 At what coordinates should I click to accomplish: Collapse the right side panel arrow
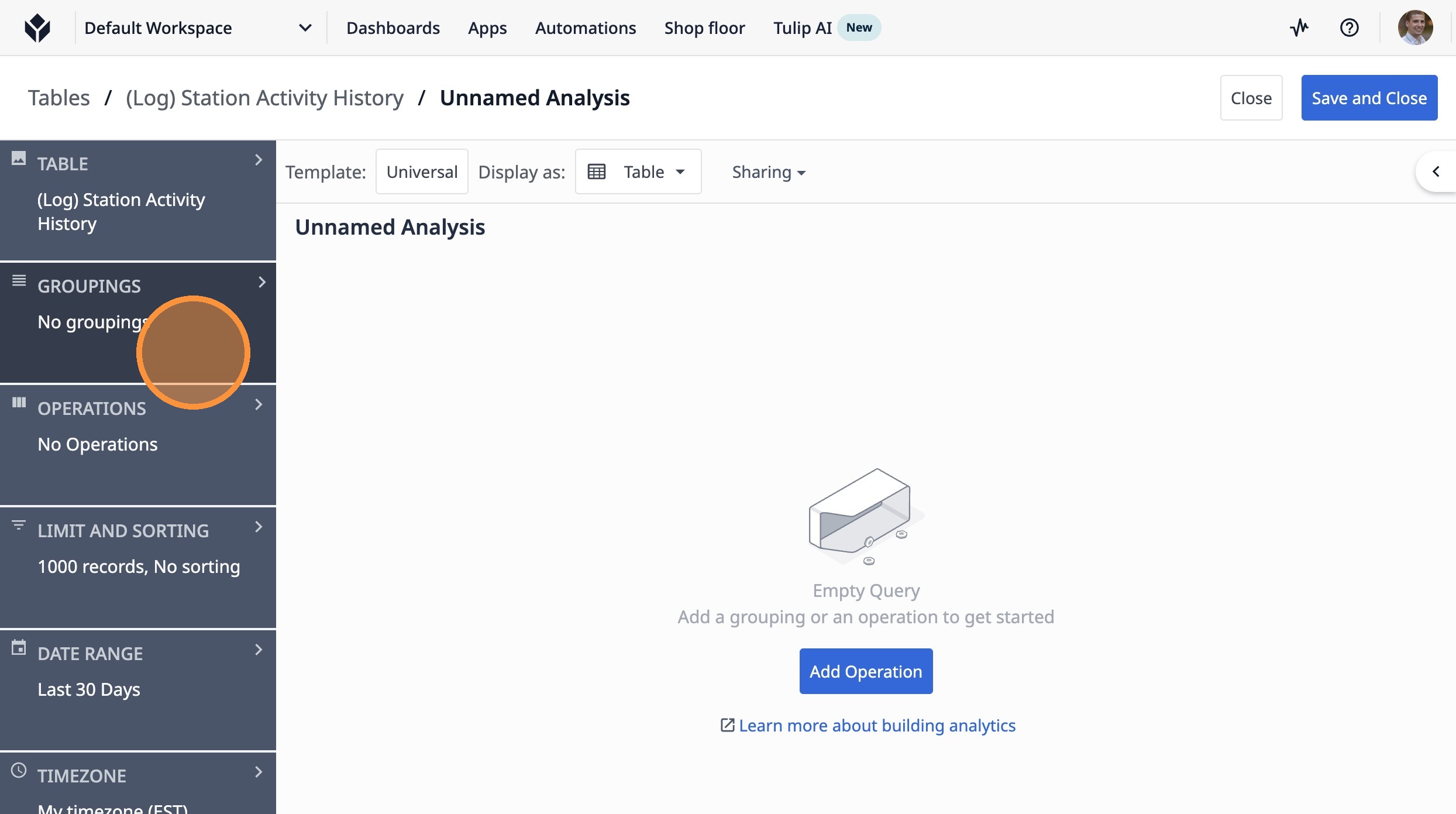pyautogui.click(x=1436, y=171)
